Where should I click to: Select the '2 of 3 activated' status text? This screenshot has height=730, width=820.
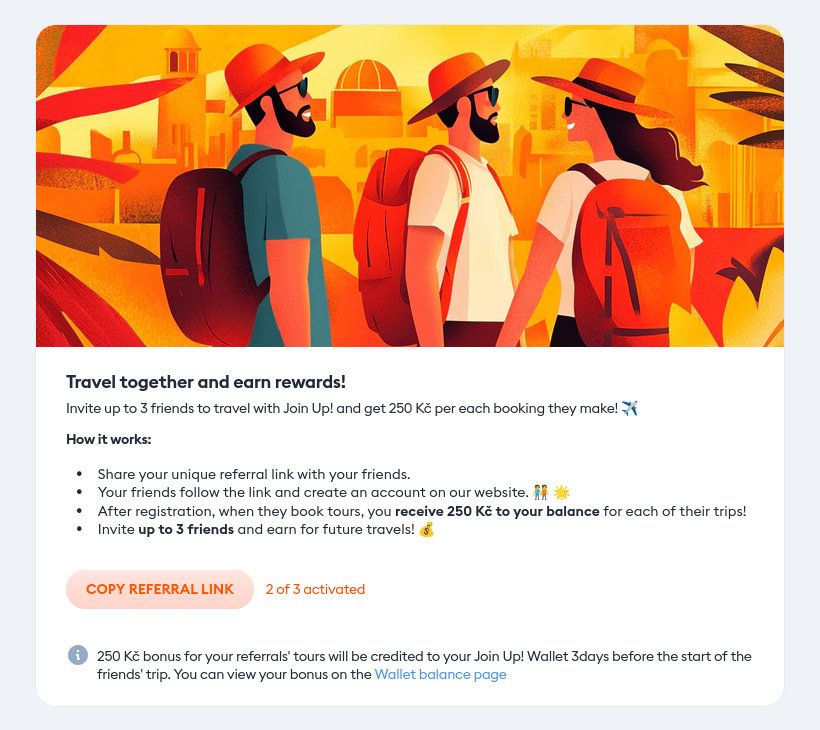[315, 589]
